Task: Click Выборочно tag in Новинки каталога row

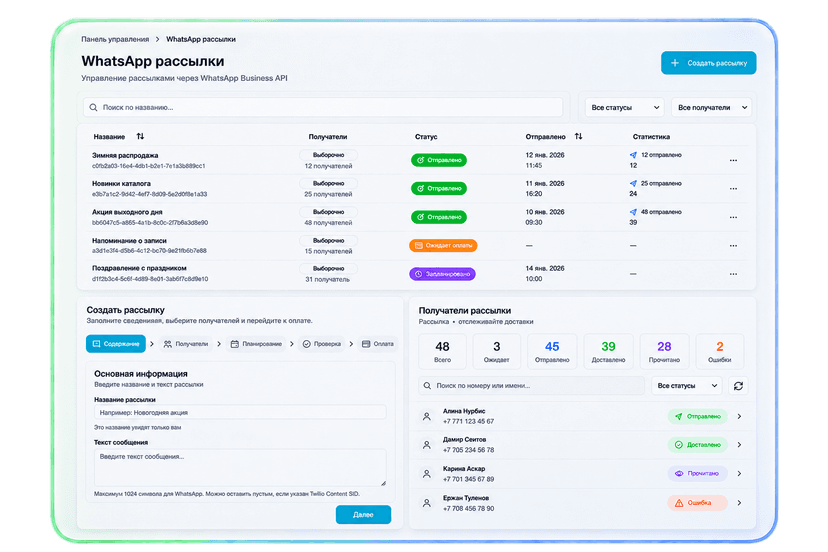Action: [328, 183]
